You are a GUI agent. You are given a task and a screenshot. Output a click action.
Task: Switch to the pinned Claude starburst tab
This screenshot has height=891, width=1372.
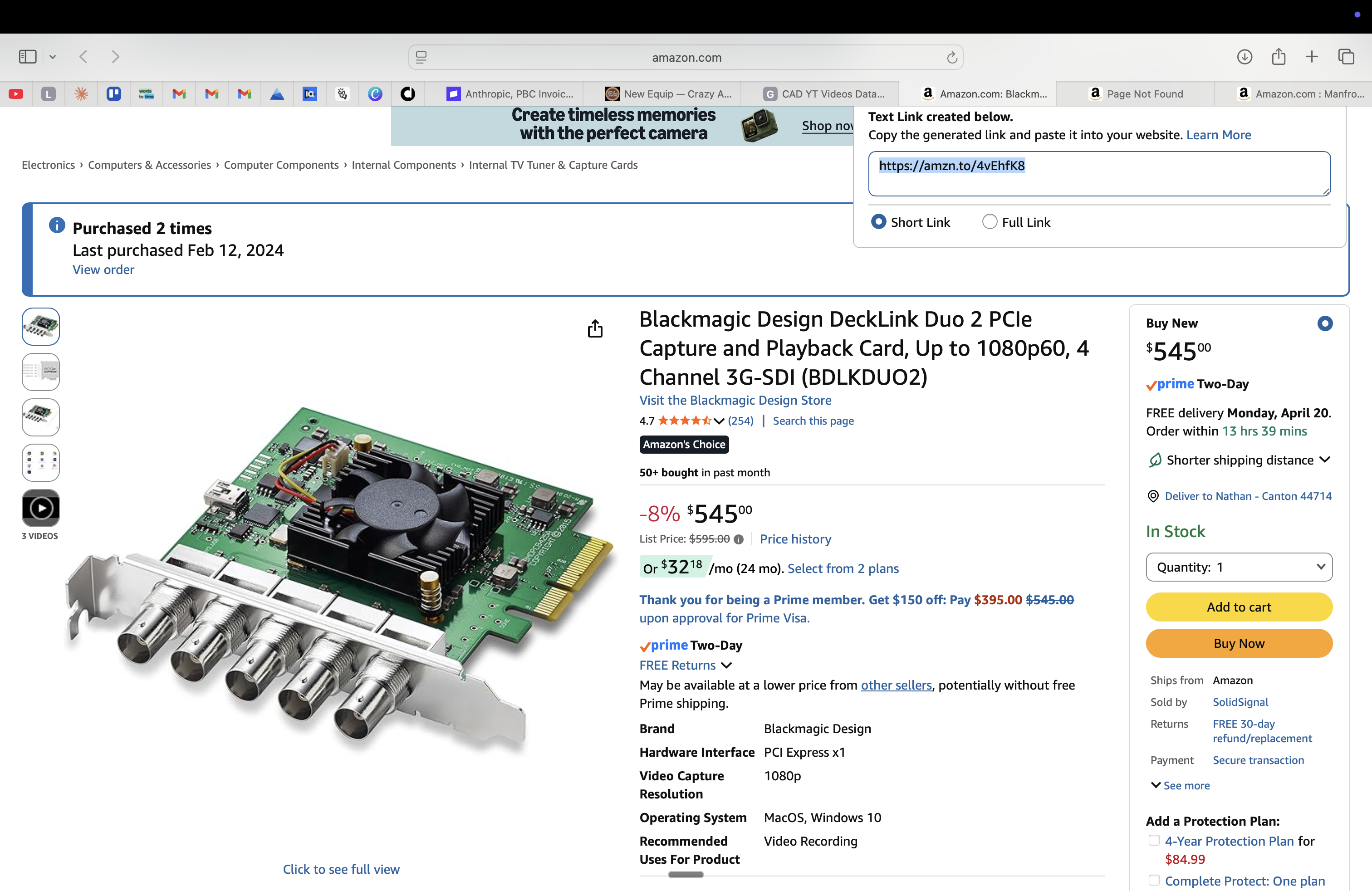point(81,94)
